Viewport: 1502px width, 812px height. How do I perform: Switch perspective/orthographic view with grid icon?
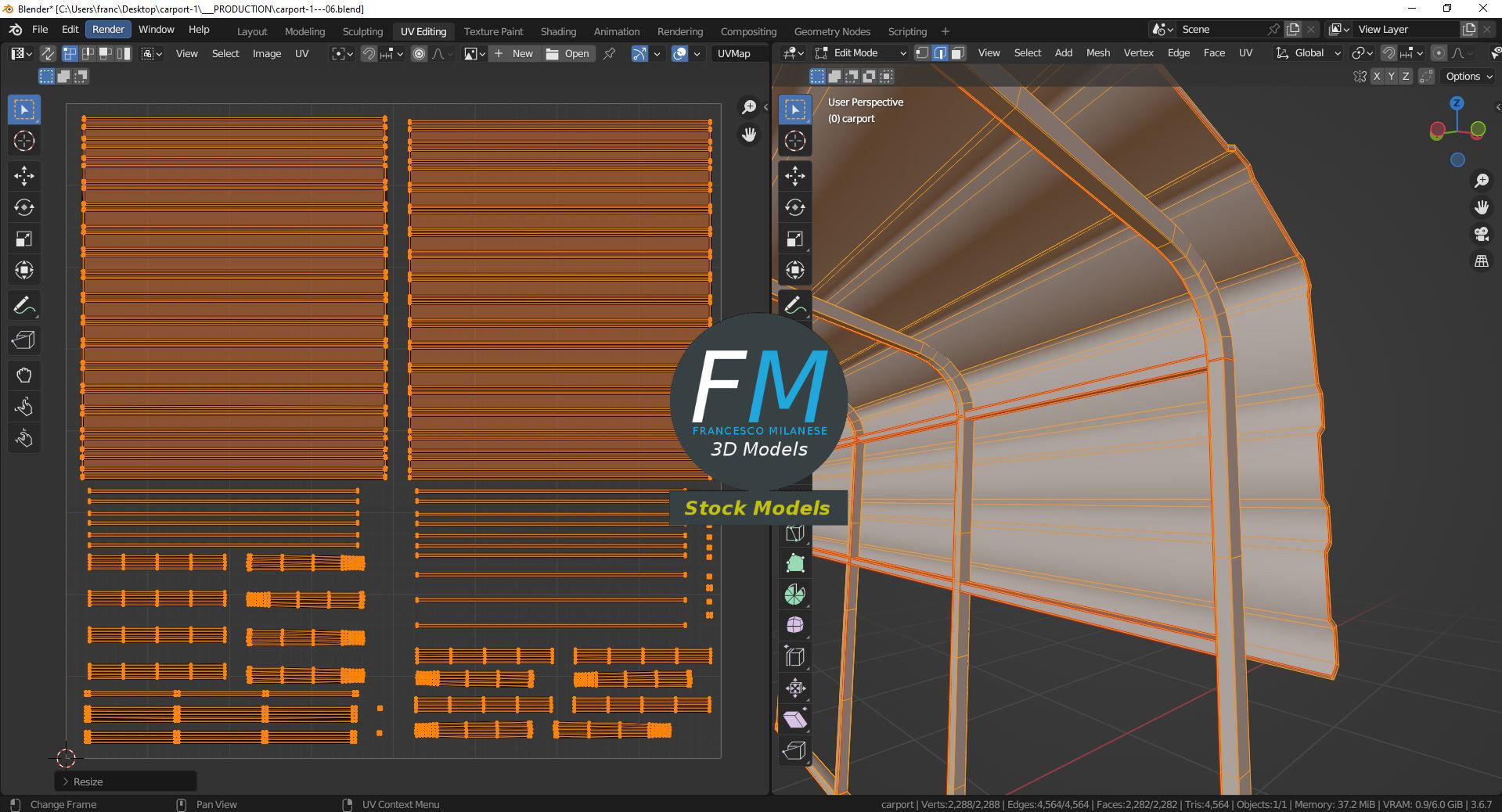click(x=1481, y=261)
